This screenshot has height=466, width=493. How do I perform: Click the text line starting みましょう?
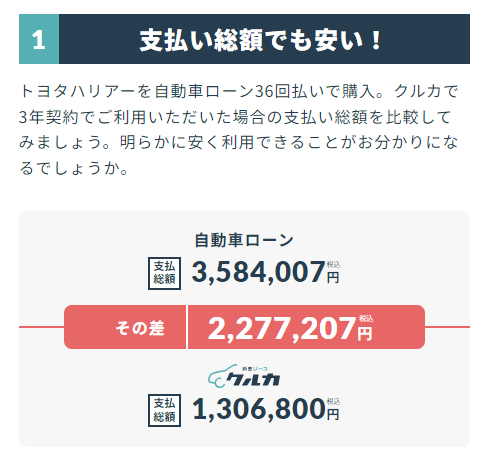tap(239, 142)
